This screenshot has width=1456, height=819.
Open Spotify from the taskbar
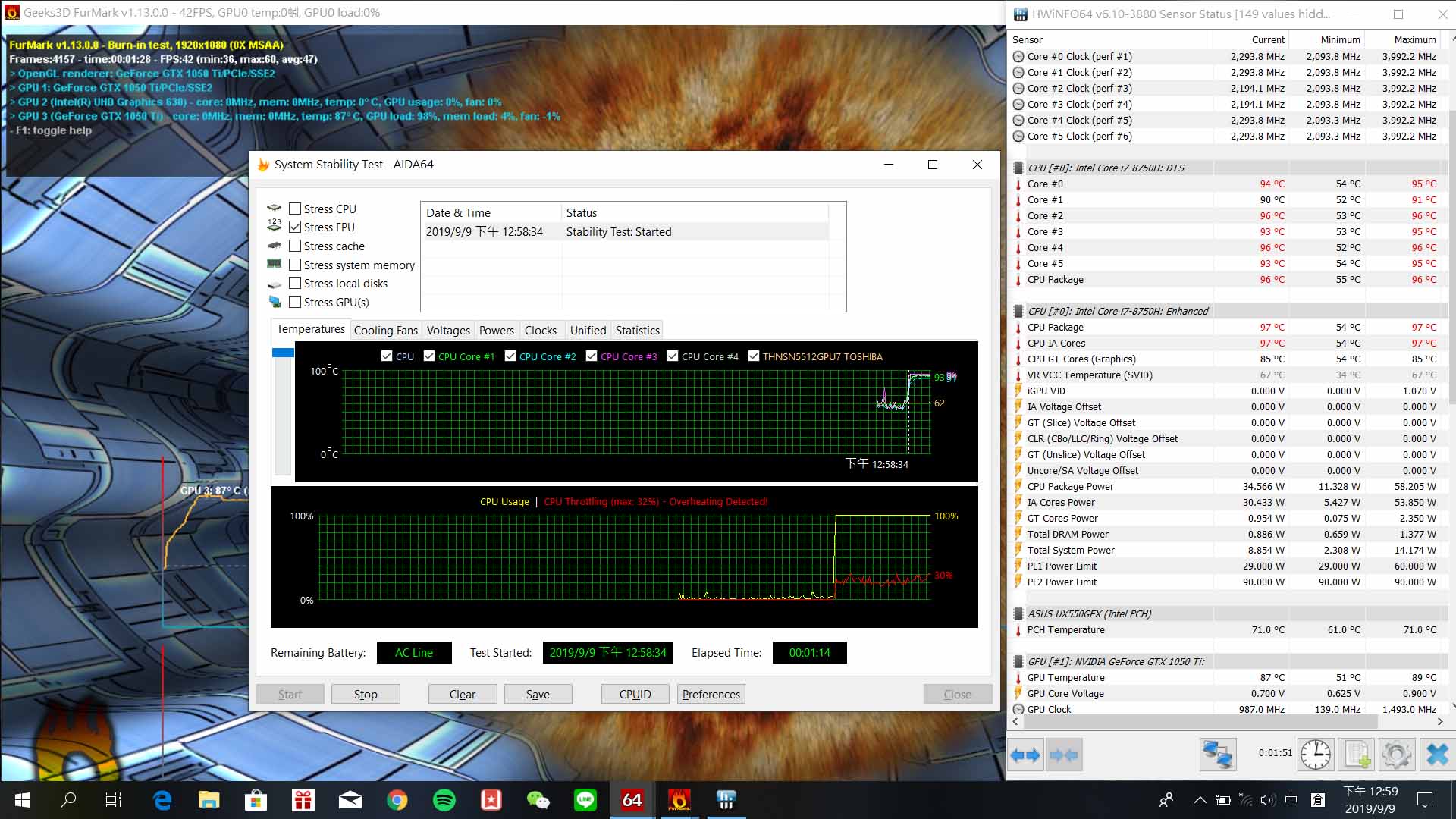pyautogui.click(x=444, y=800)
